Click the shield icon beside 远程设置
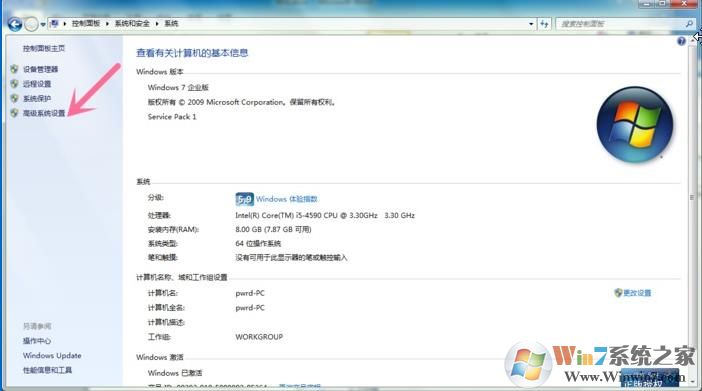The height and width of the screenshot is (391, 702). 14,84
